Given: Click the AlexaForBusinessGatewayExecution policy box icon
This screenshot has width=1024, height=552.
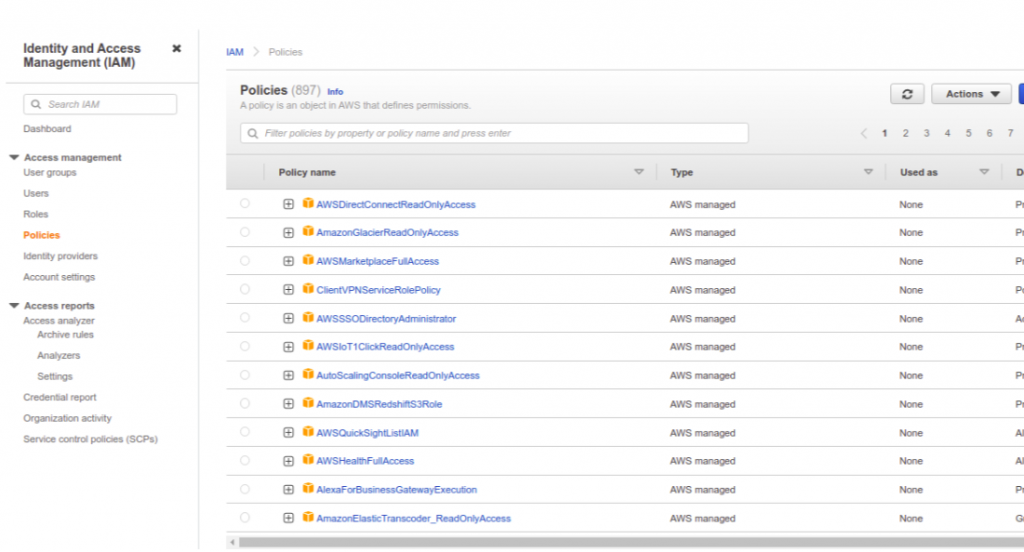Looking at the screenshot, I should (308, 489).
